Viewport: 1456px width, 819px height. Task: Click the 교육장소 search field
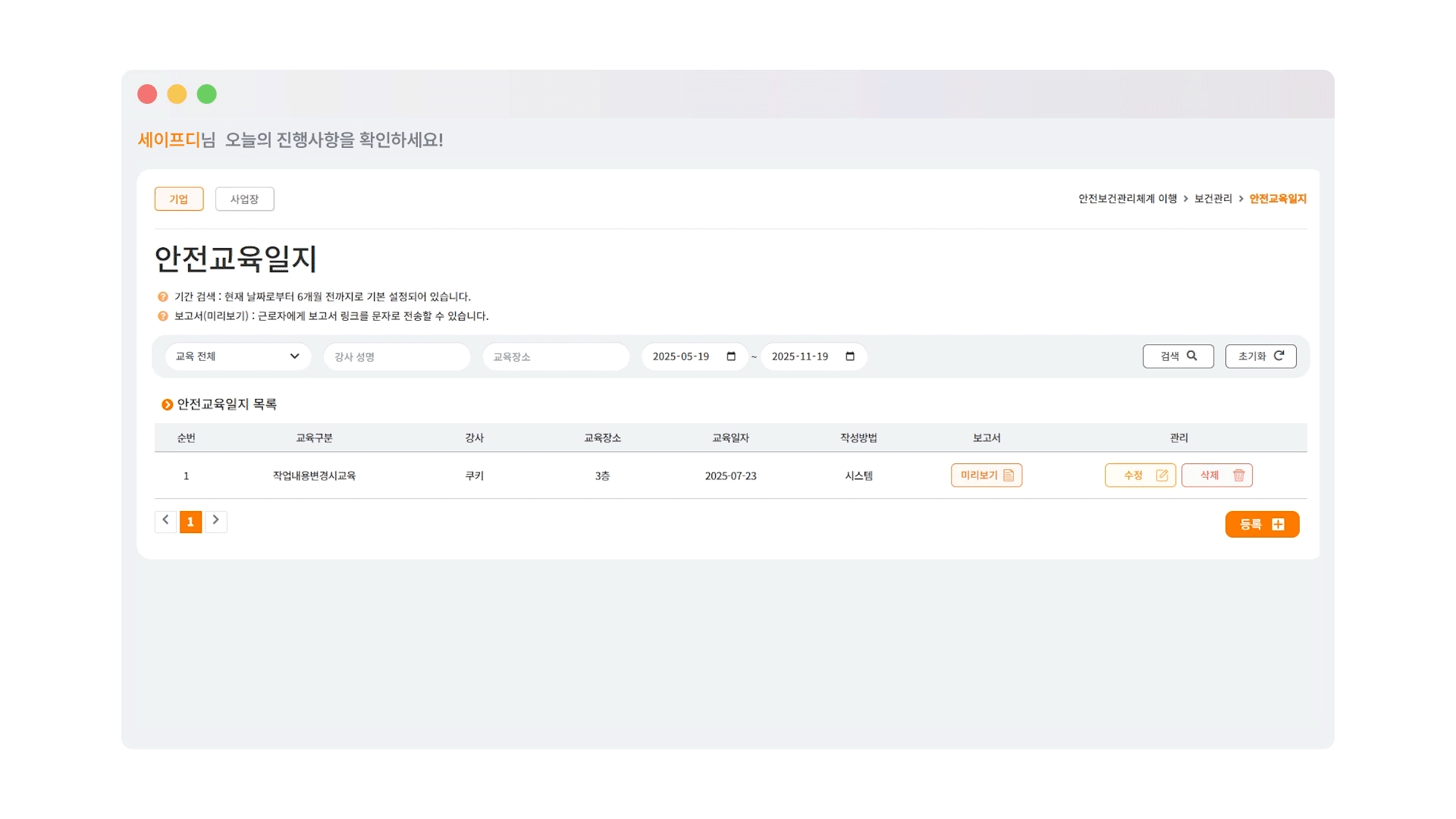556,356
